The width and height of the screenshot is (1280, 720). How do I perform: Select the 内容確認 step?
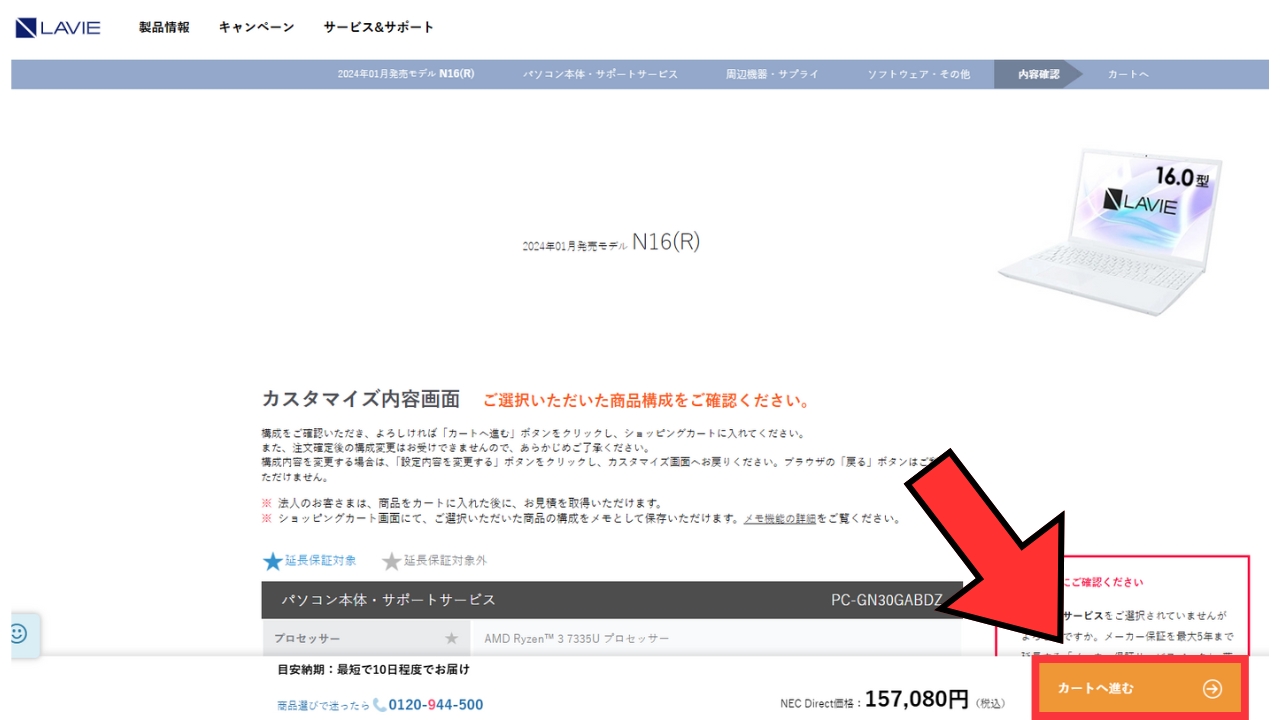coord(1038,75)
